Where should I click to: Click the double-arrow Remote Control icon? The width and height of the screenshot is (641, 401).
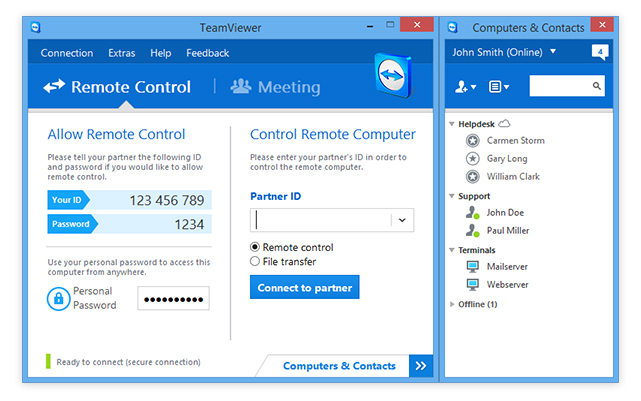[54, 86]
